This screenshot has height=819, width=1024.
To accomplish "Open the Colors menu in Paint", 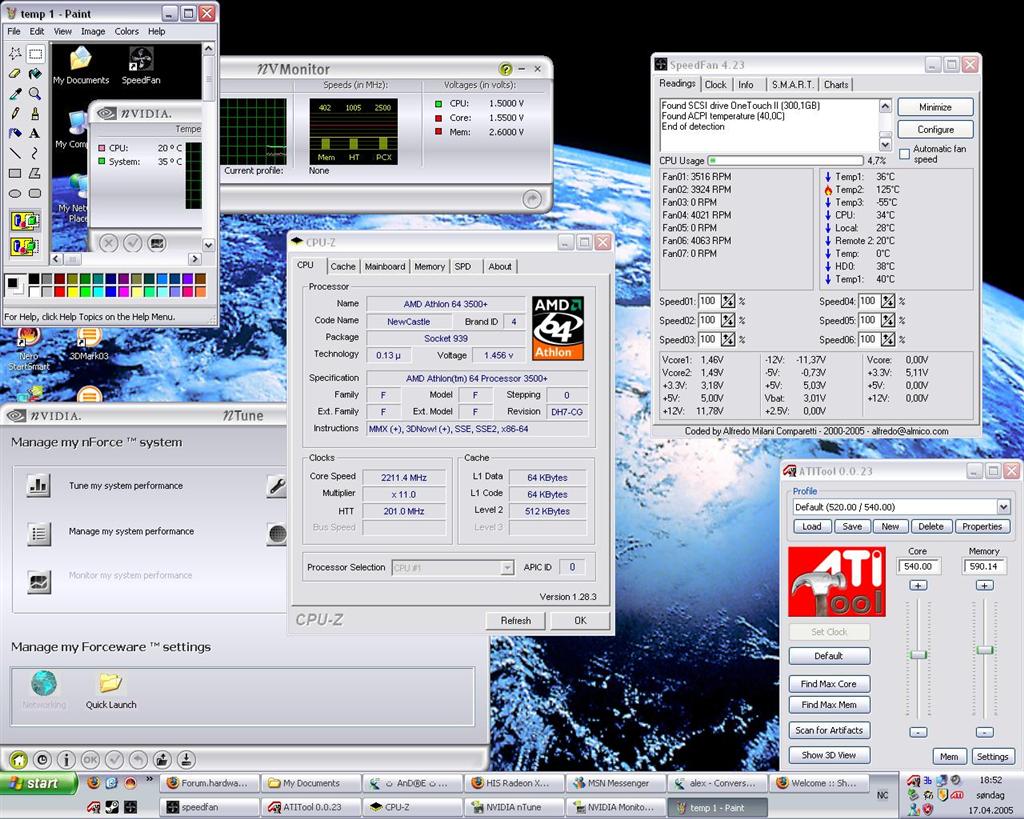I will point(126,31).
